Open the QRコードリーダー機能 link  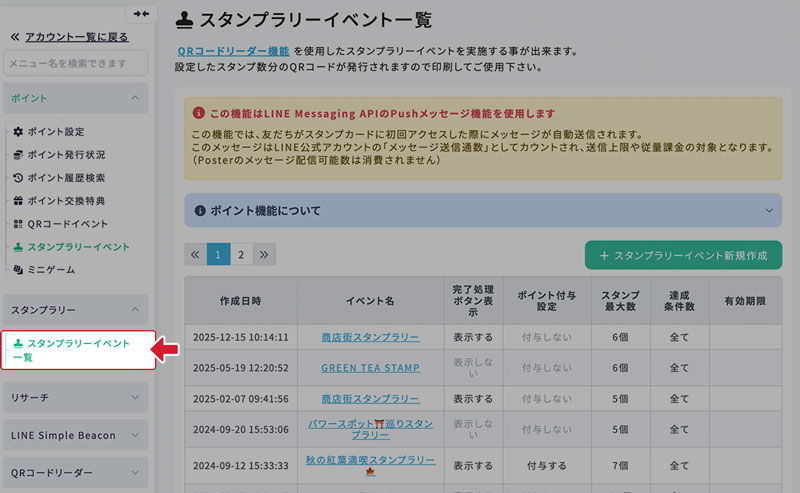[233, 50]
